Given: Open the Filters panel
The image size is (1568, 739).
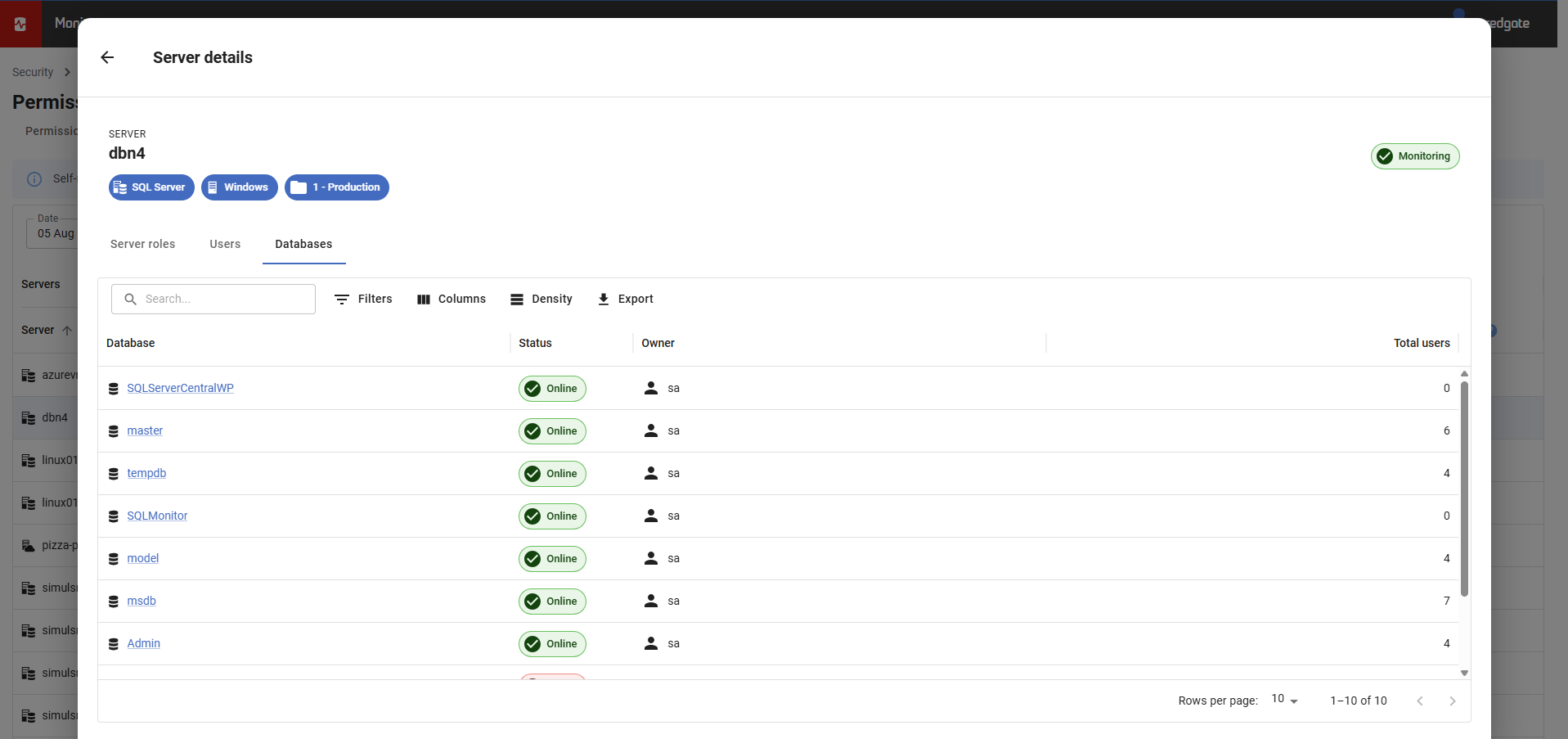Looking at the screenshot, I should (x=364, y=299).
